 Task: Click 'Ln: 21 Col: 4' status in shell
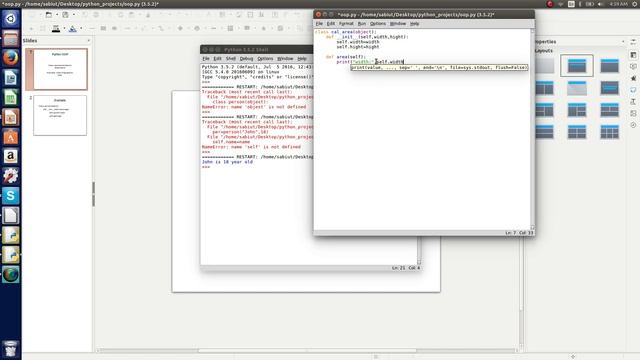(x=406, y=268)
